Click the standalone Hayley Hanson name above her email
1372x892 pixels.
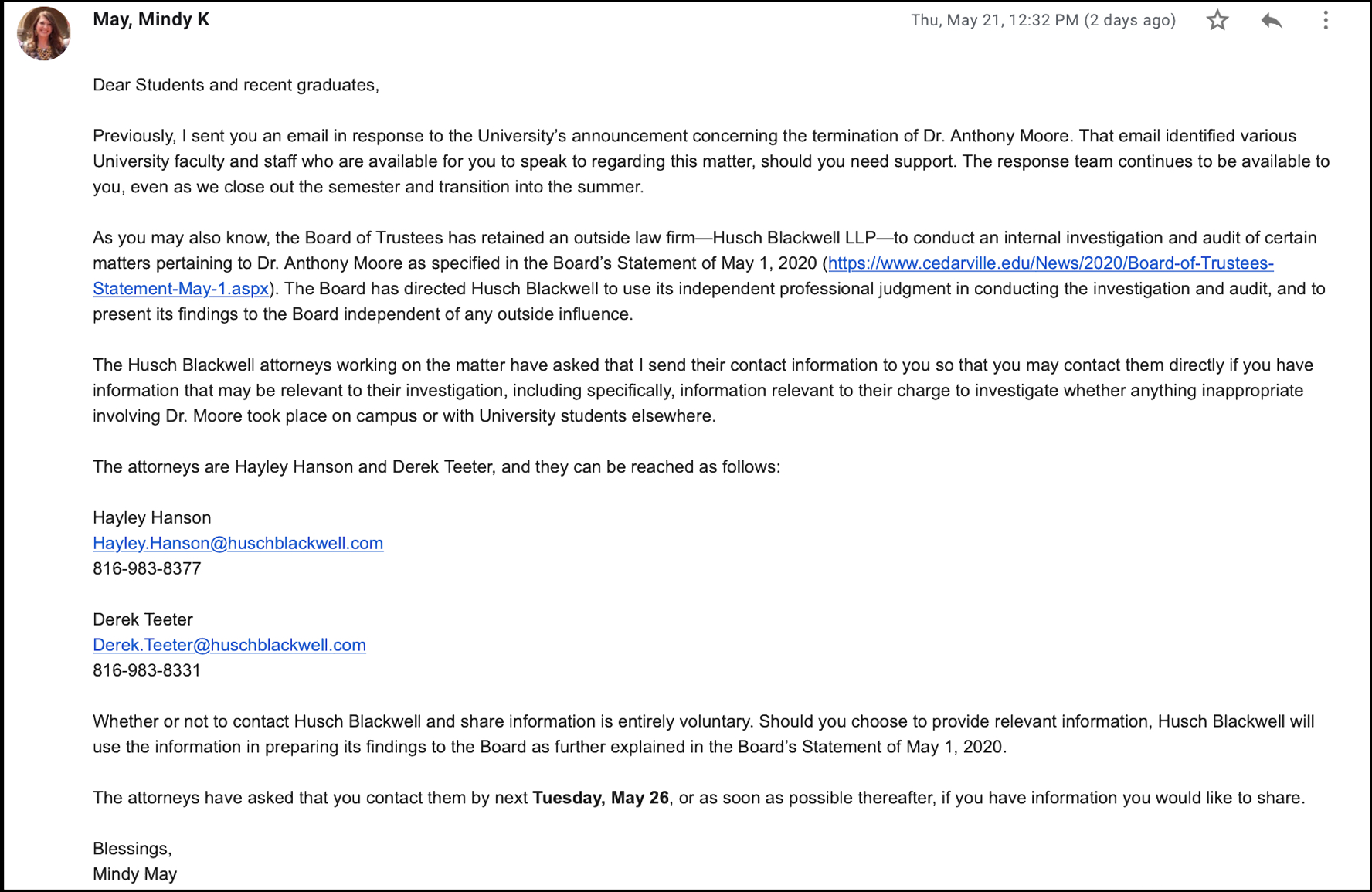(x=151, y=518)
